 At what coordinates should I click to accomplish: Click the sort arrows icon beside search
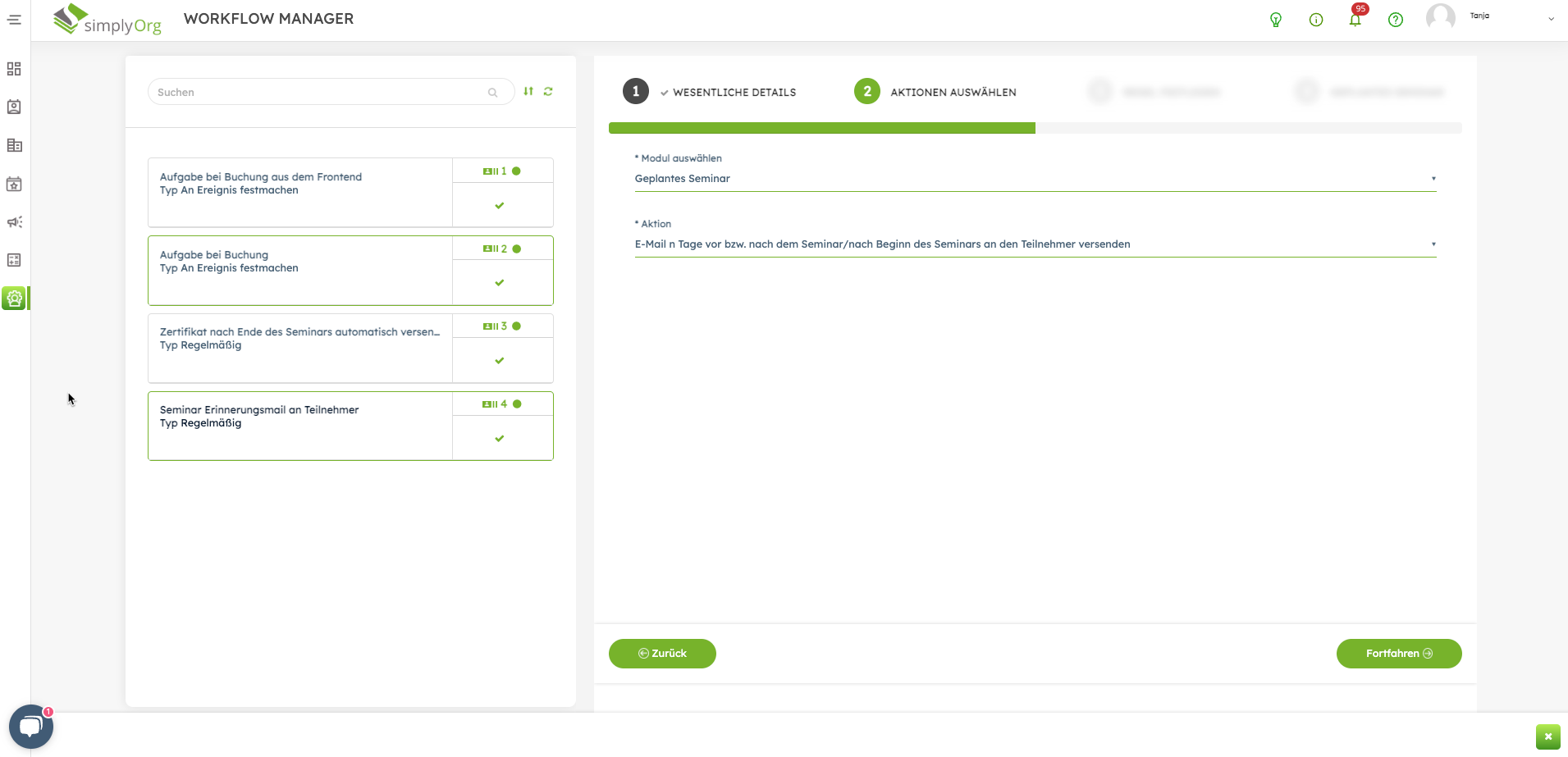pyautogui.click(x=528, y=92)
